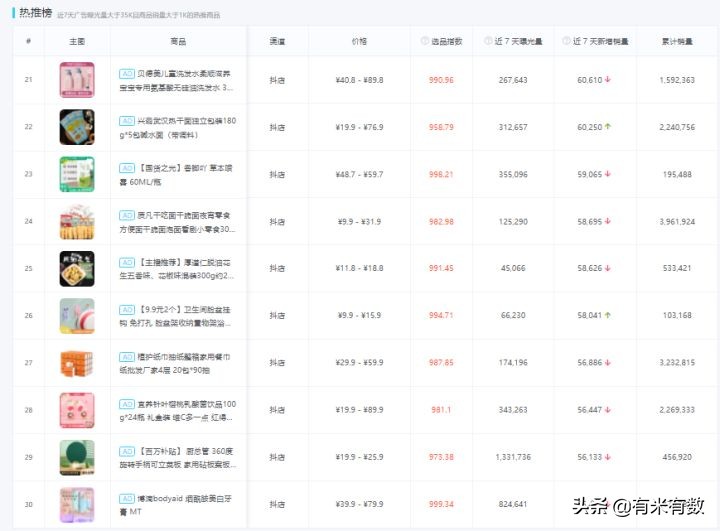The image size is (720, 531).
Task: Click the AD badge in row 25
Action: (127, 262)
